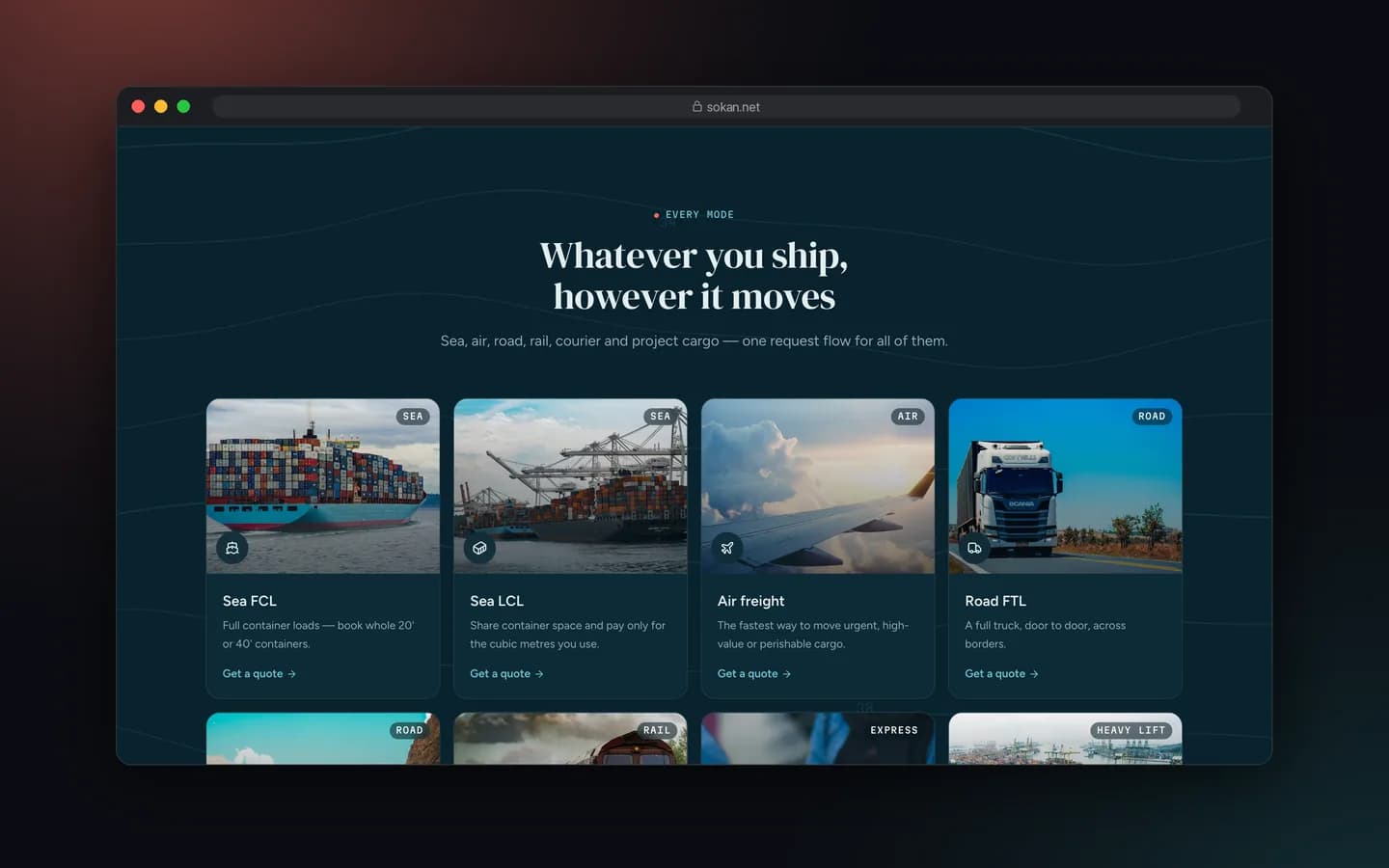Click the truck icon on Road FTL card
Viewport: 1389px width, 868px height.
(x=974, y=548)
